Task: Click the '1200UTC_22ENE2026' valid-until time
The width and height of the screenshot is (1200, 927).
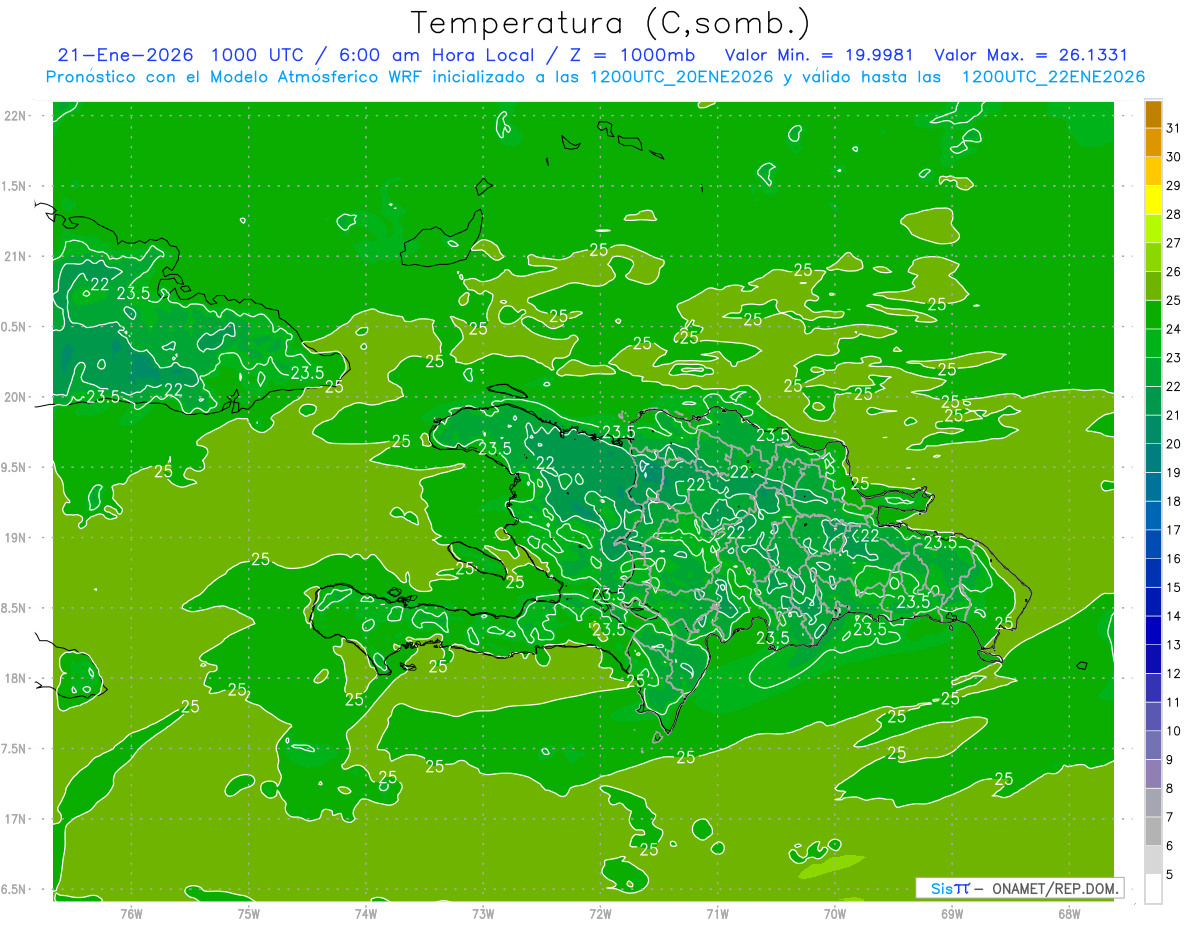Action: tap(1053, 77)
